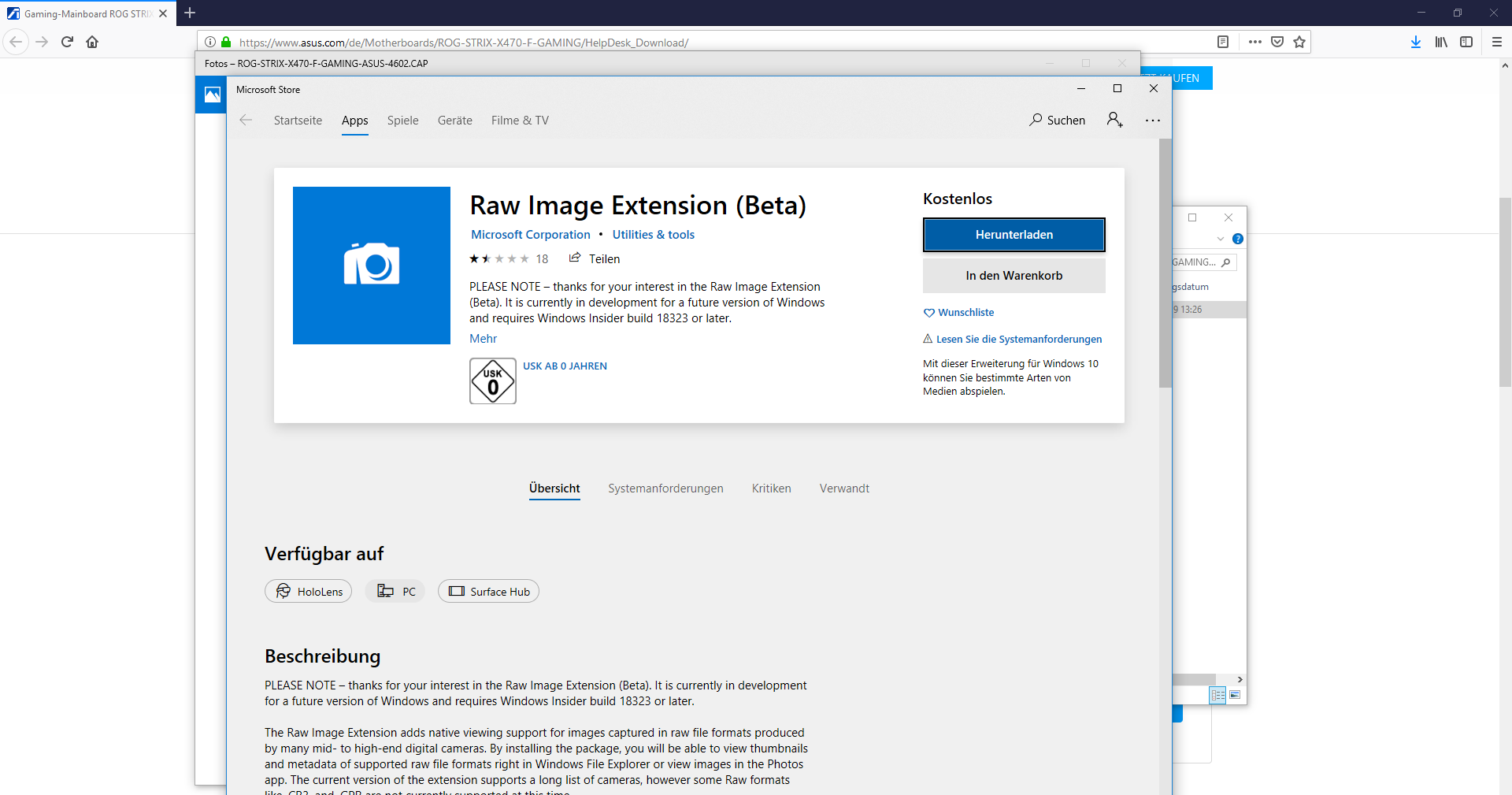The image size is (1512, 795).
Task: Click the Firefox forward button
Action: [x=43, y=42]
